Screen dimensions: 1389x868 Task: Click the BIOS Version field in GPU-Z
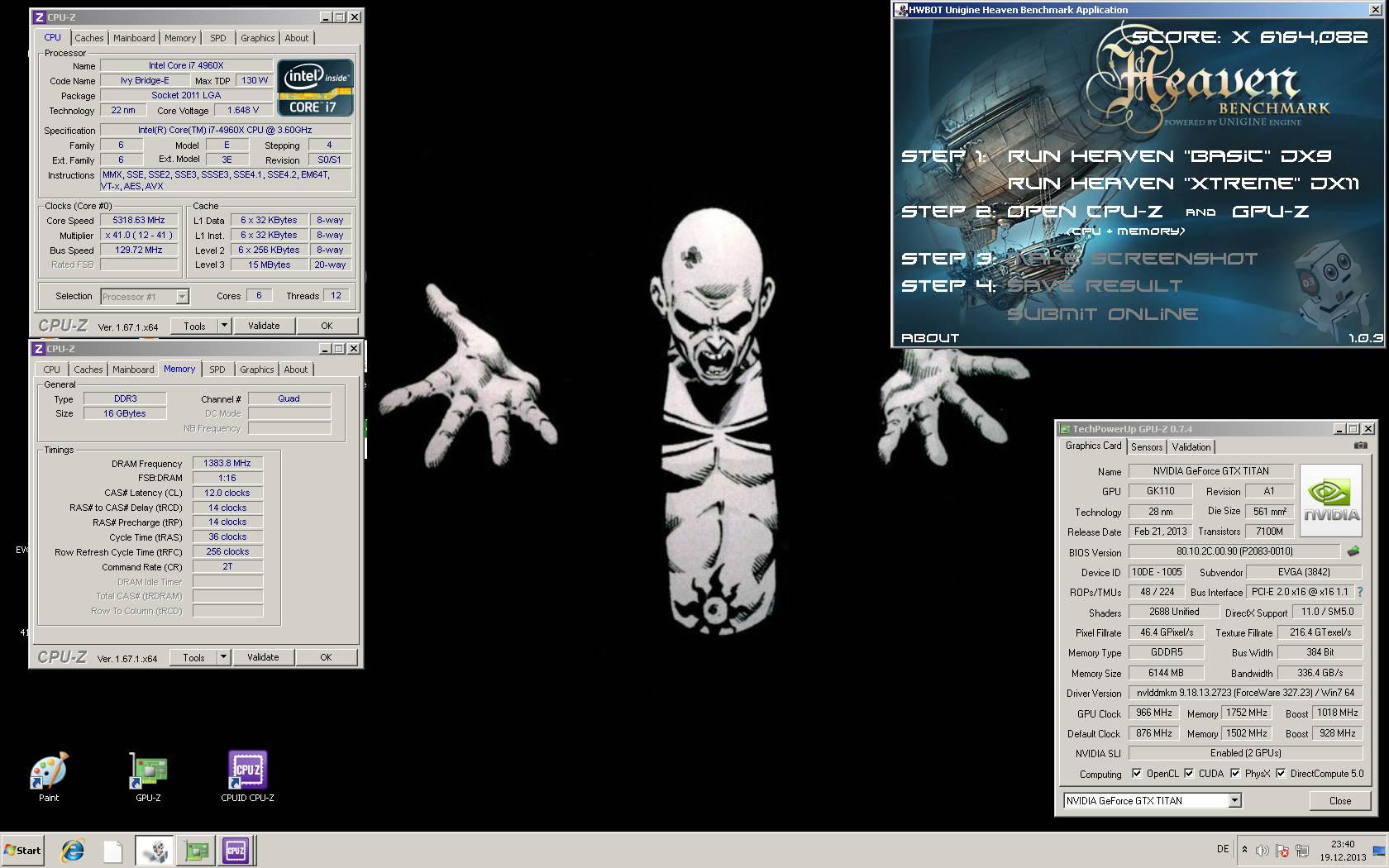1234,551
